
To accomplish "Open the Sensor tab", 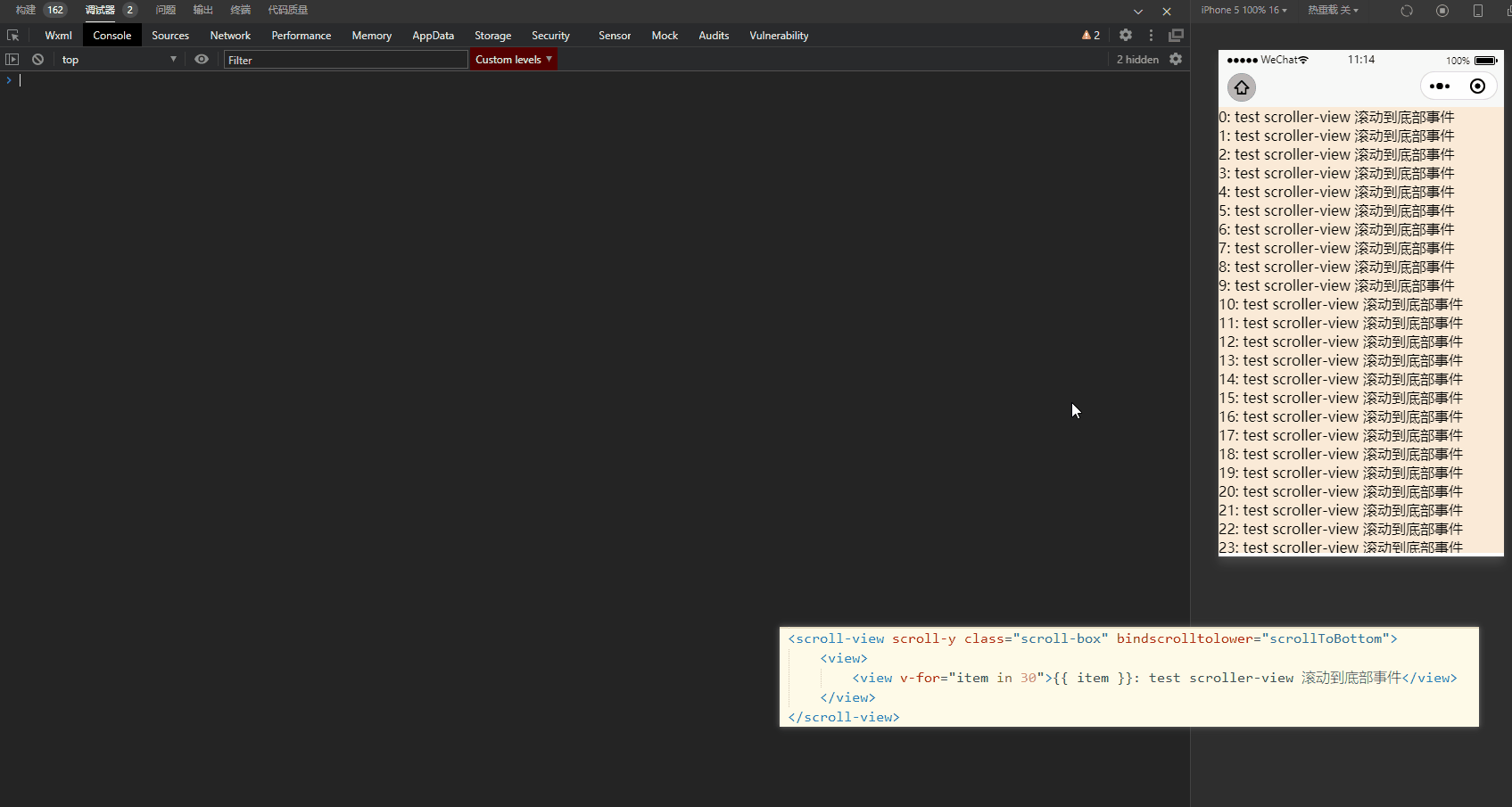I will (x=615, y=36).
